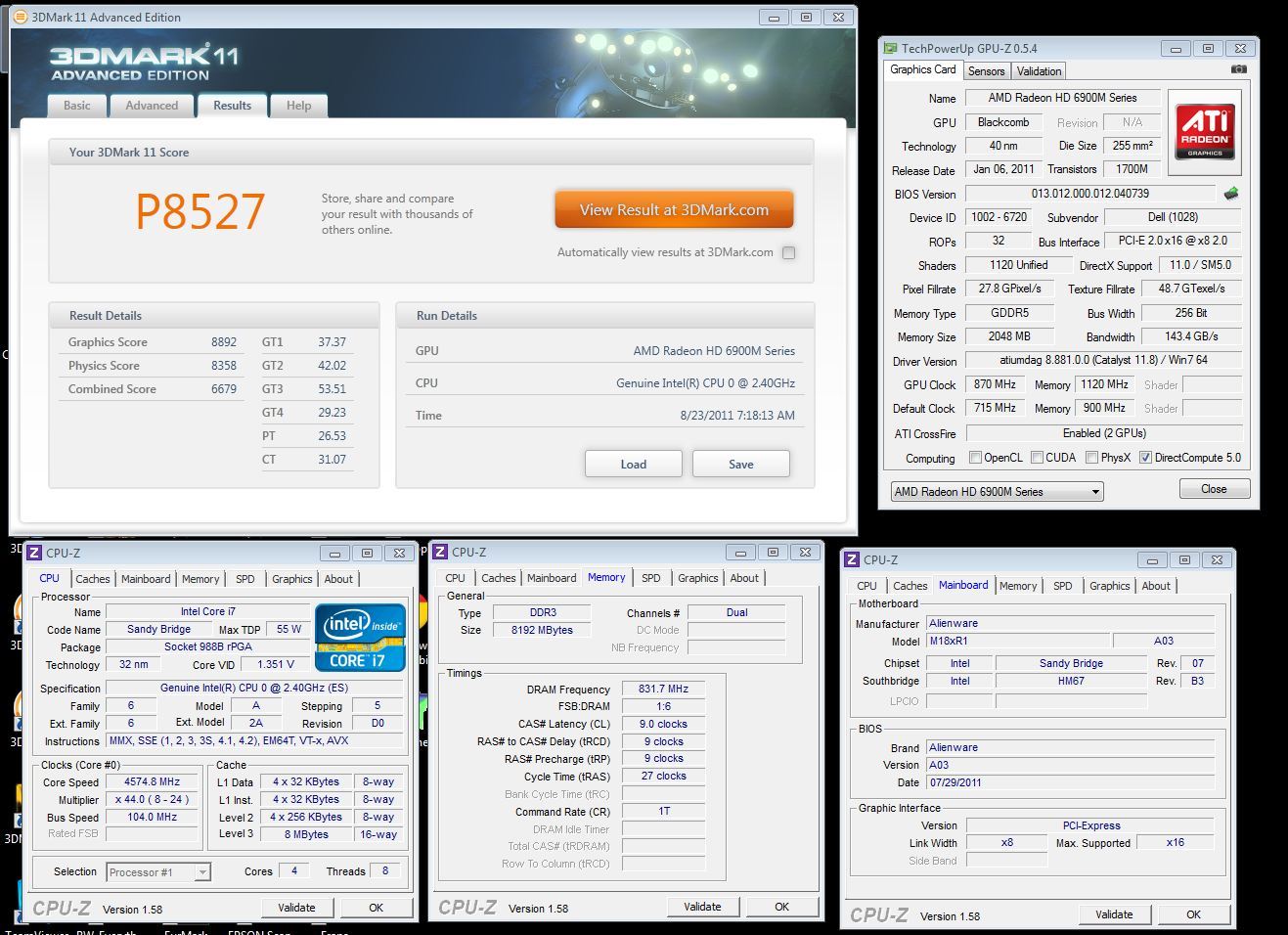Image resolution: width=1288 pixels, height=935 pixels.
Task: Open the Help tab in 3DMark 11
Action: (x=299, y=106)
